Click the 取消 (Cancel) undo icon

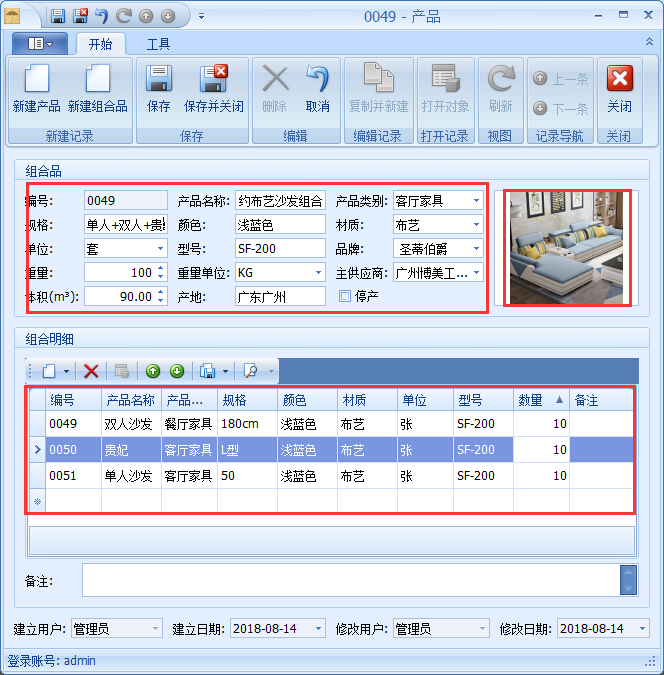318,88
